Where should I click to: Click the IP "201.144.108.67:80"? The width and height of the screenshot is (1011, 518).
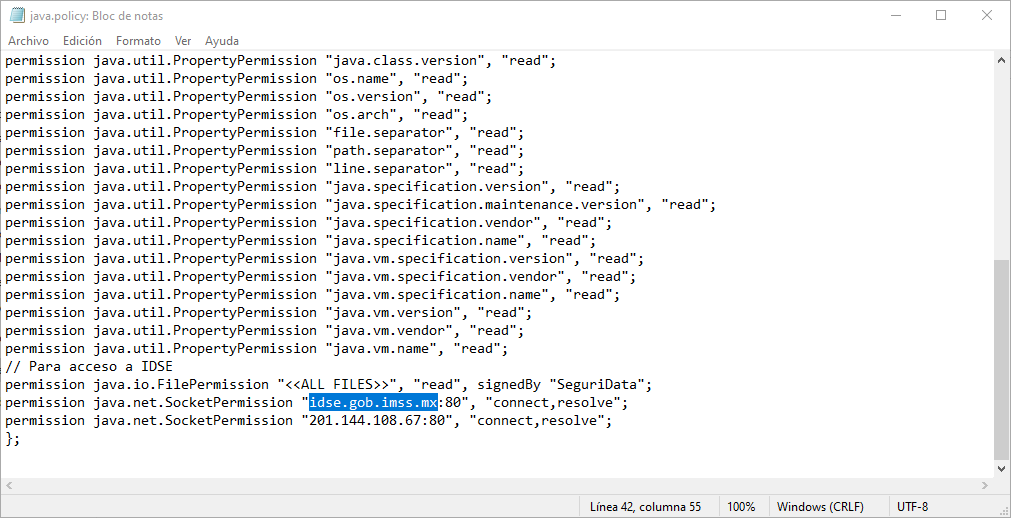377,421
